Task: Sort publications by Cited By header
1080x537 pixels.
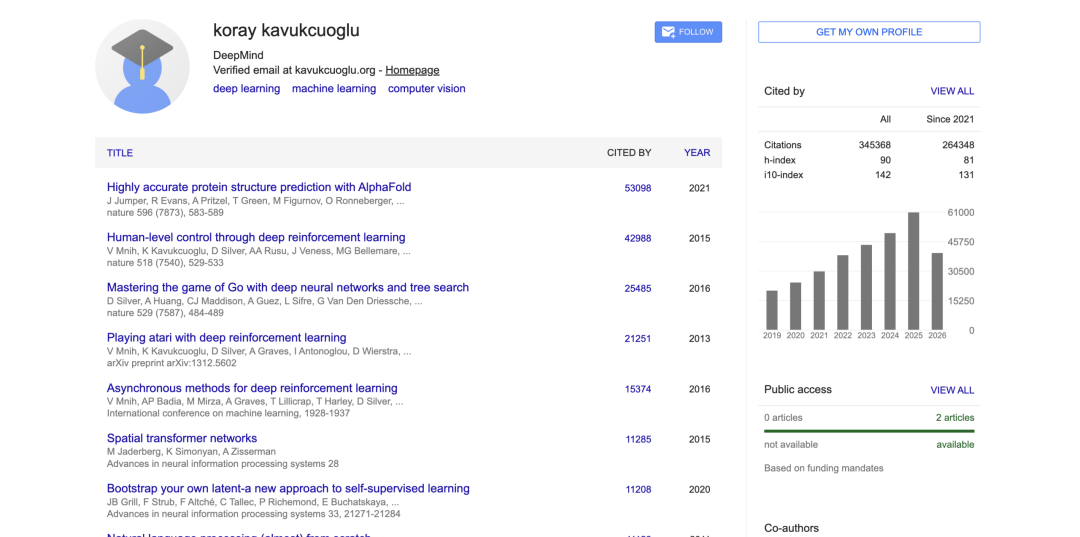Action: [629, 153]
